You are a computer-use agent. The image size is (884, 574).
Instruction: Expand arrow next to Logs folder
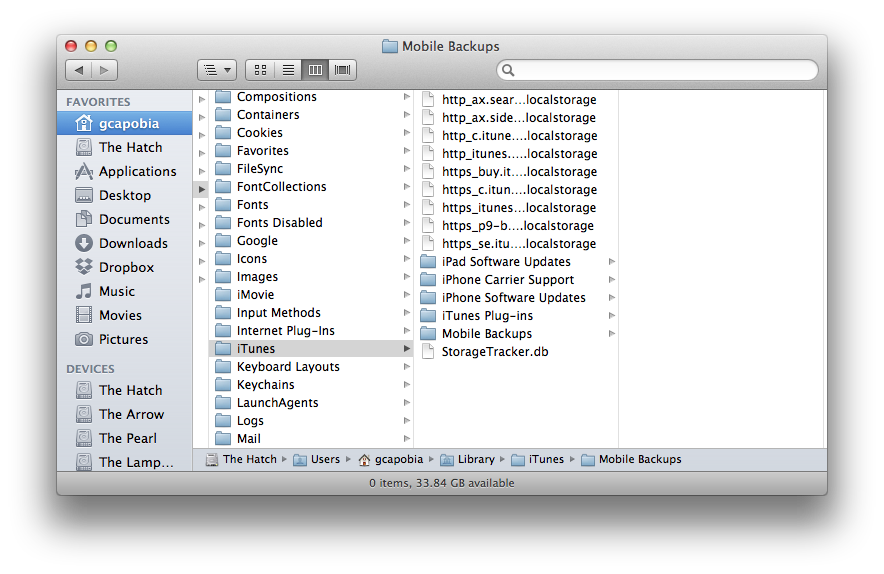click(406, 421)
